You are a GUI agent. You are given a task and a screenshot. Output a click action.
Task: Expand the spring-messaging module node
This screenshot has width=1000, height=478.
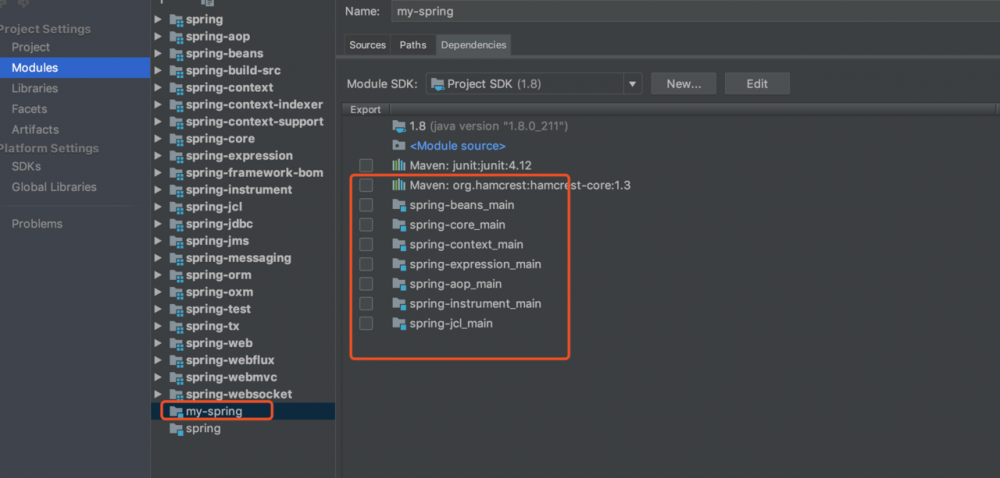coord(158,258)
